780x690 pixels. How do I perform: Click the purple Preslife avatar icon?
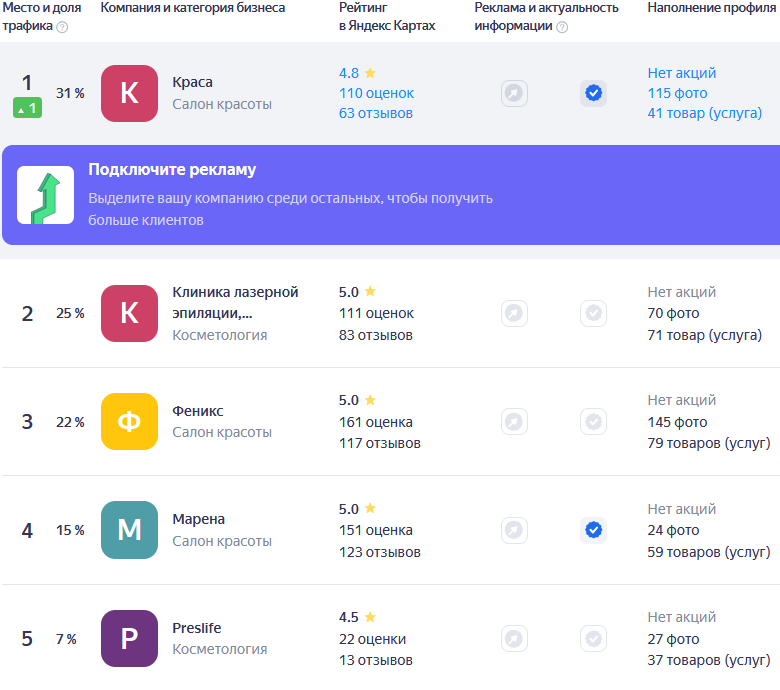click(129, 638)
